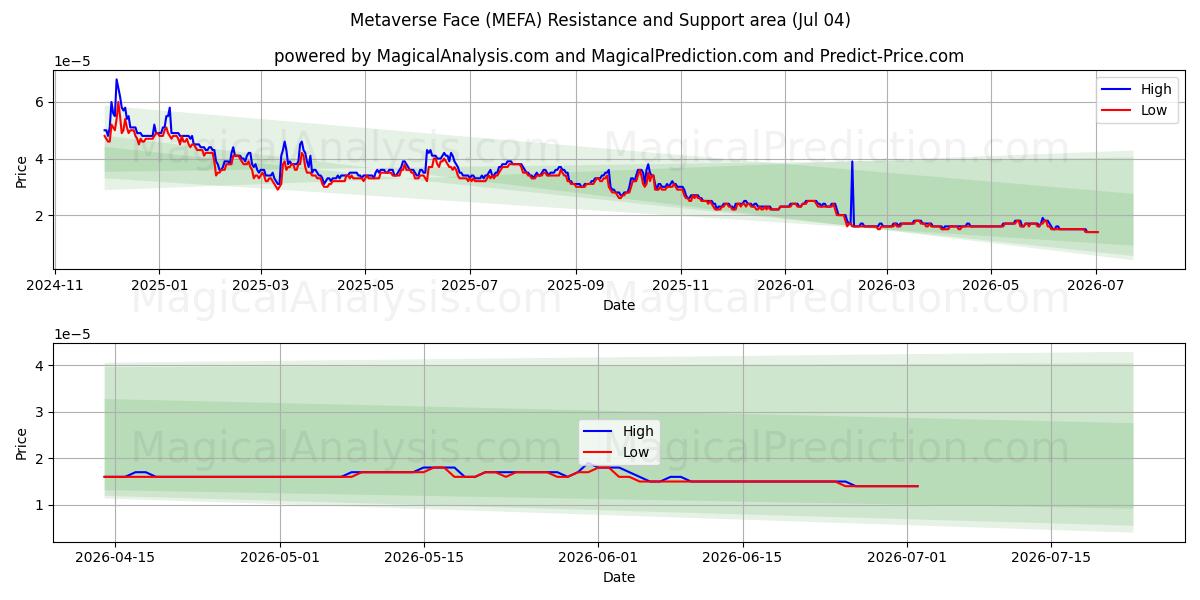Image resolution: width=1200 pixels, height=600 pixels.
Task: Click the '2026-06-01' tick label on bottom chart
Action: click(599, 558)
